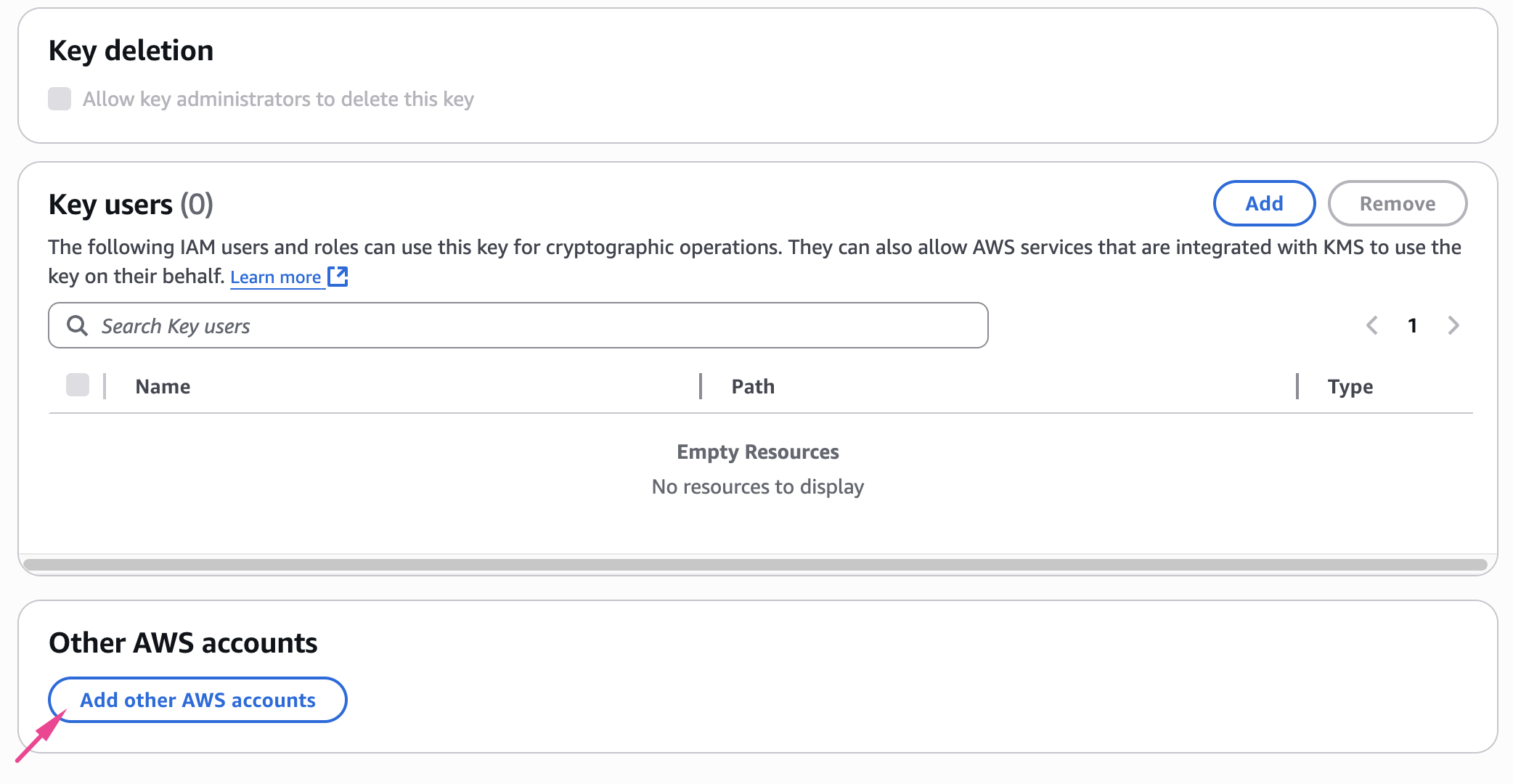This screenshot has width=1513, height=784.
Task: Go to previous page with left chevron
Action: 1371,325
